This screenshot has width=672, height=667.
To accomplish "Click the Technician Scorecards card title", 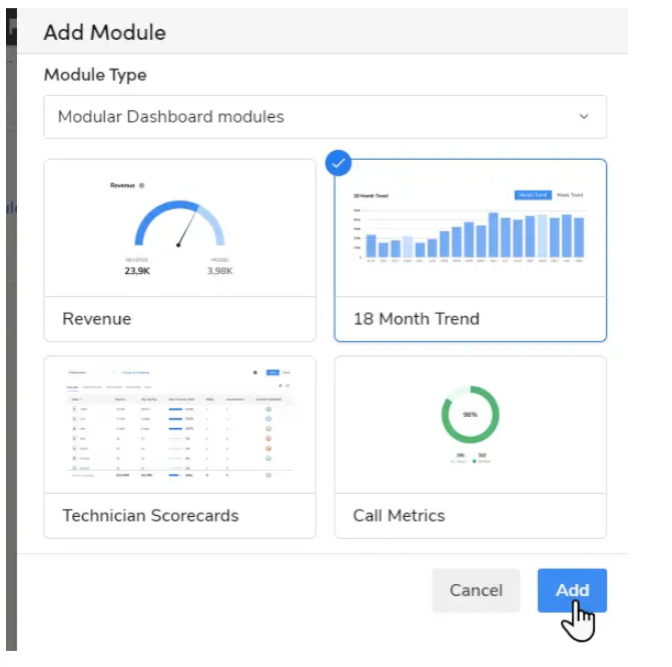I will pyautogui.click(x=150, y=515).
